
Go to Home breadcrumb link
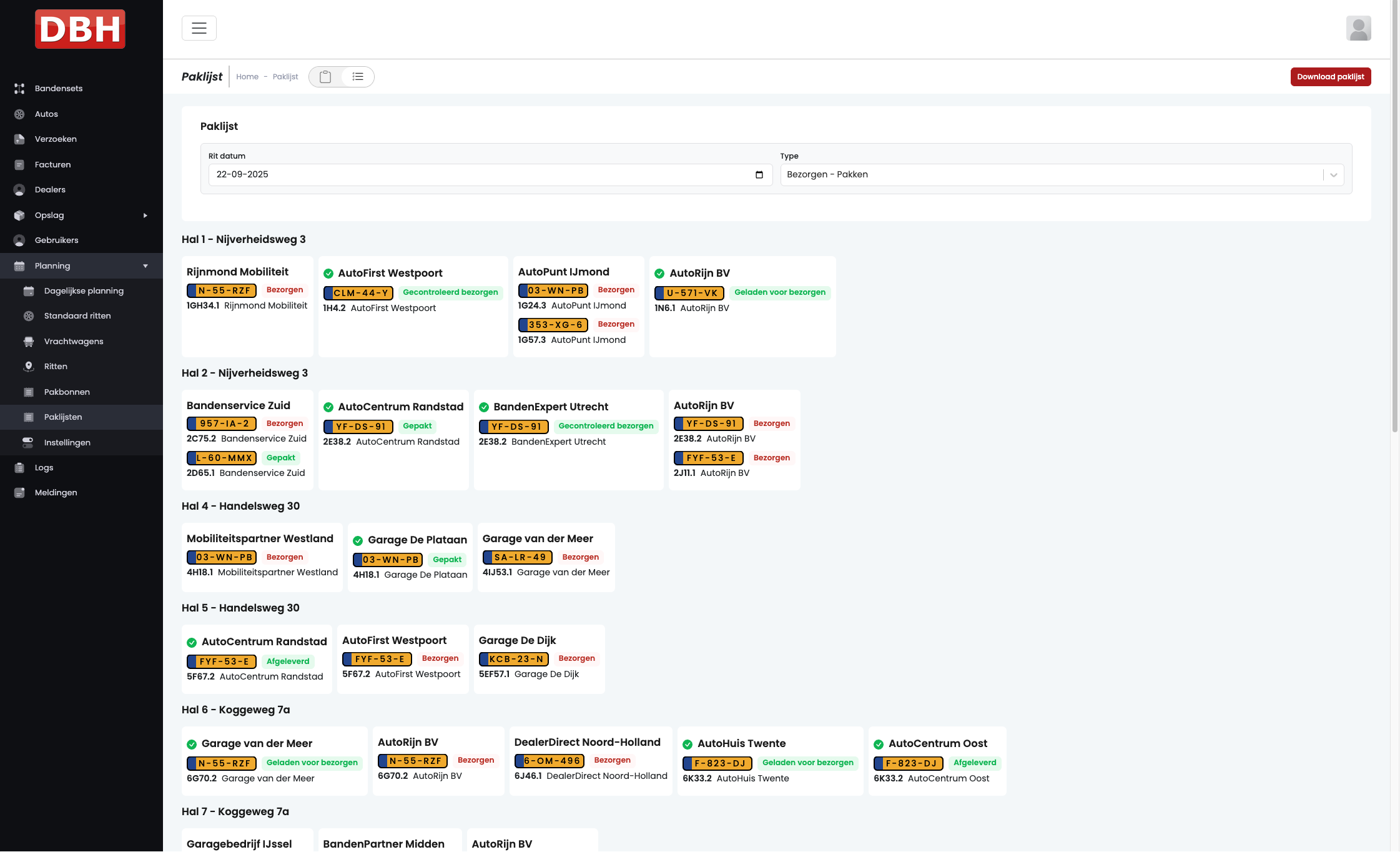(x=247, y=77)
